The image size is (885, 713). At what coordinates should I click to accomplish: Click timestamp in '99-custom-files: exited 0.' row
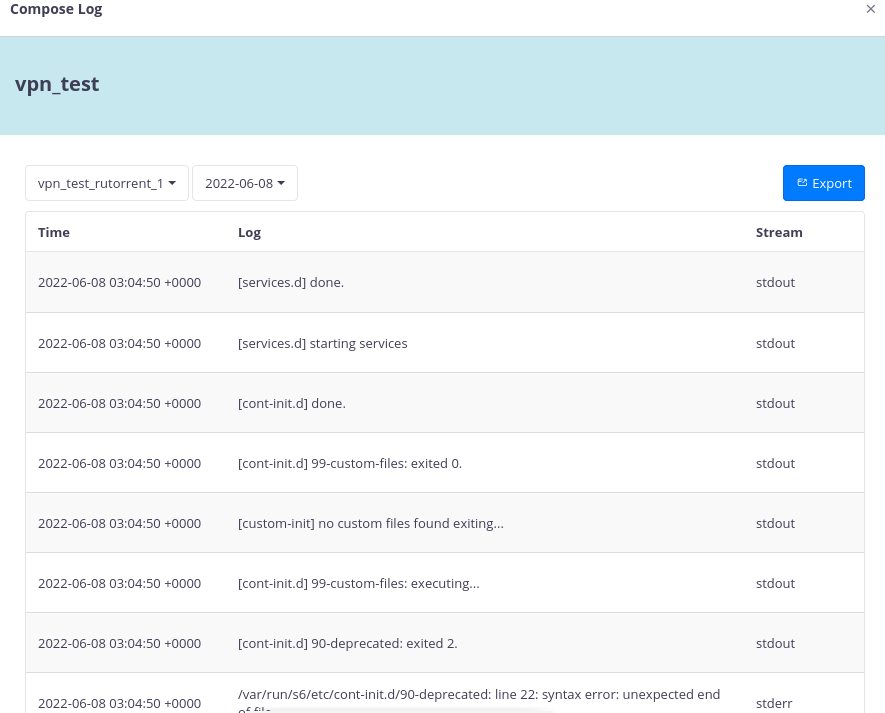coord(119,463)
